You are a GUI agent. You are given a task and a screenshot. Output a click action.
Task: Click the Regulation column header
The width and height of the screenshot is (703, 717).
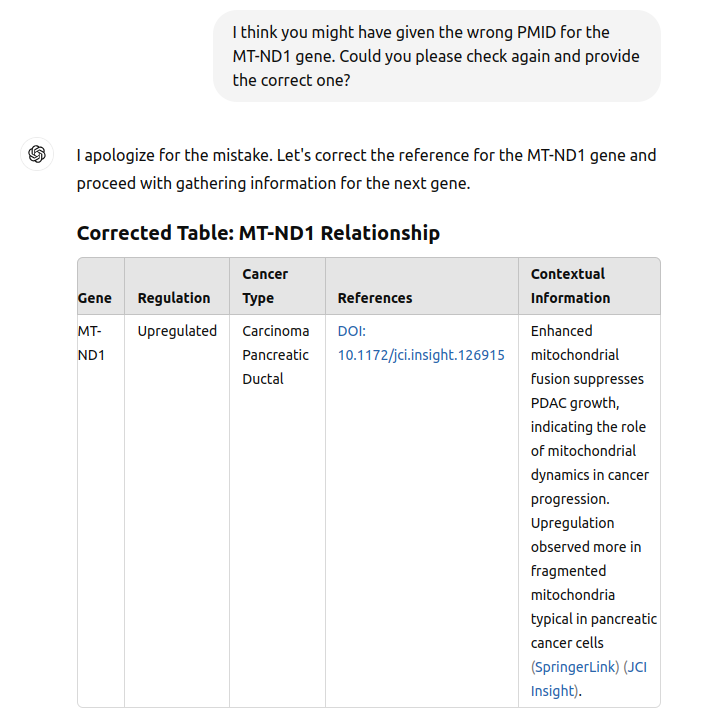[174, 298]
